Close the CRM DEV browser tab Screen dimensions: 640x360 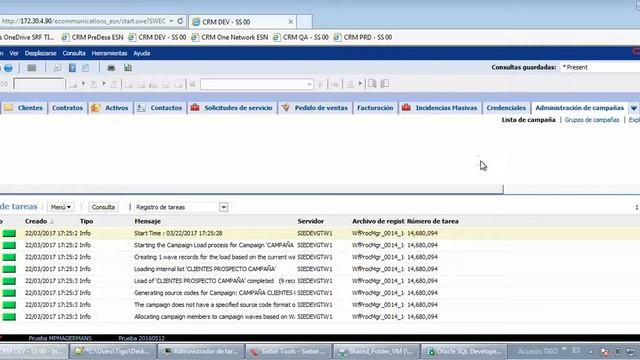(x=291, y=22)
